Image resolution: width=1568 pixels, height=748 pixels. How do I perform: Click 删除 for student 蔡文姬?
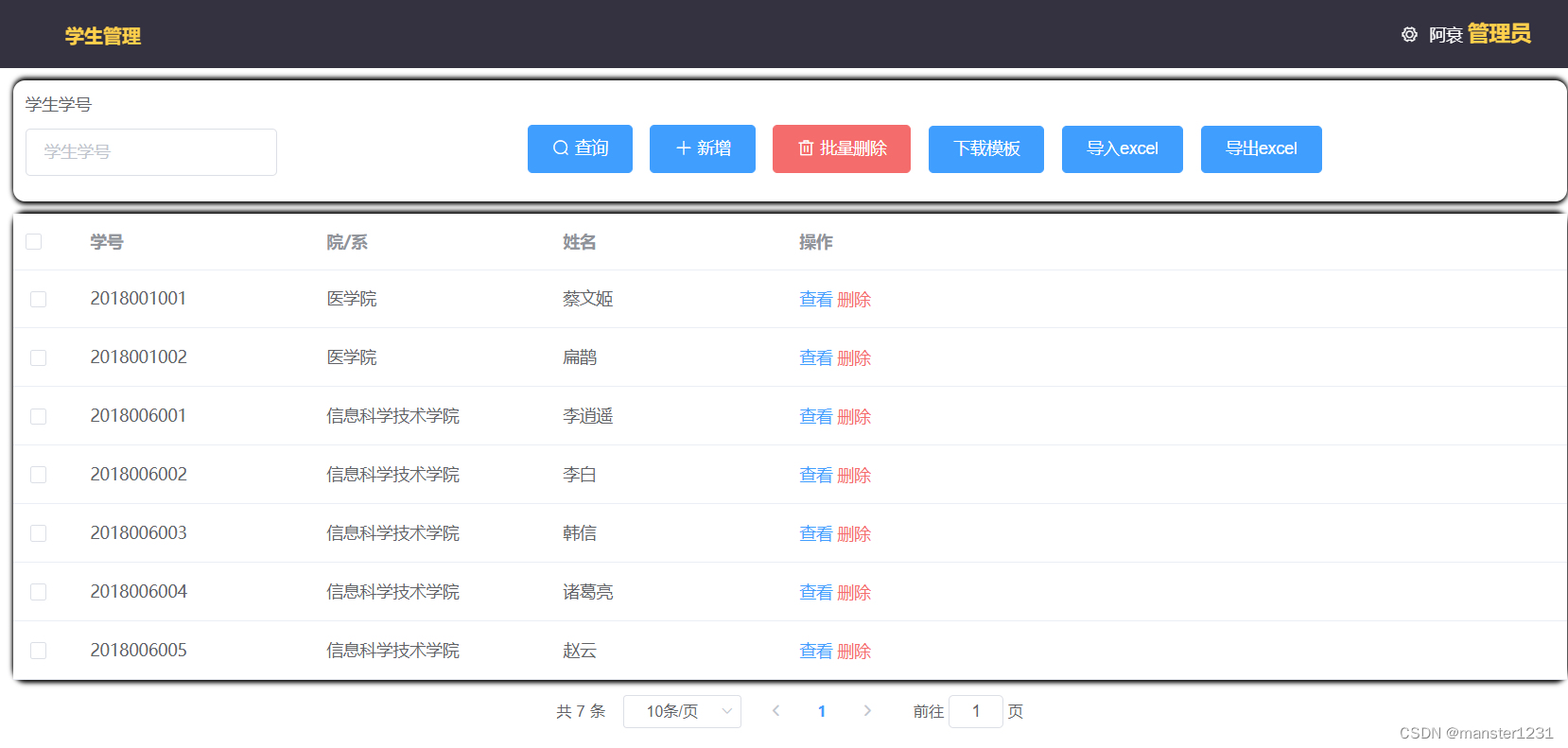click(x=854, y=300)
